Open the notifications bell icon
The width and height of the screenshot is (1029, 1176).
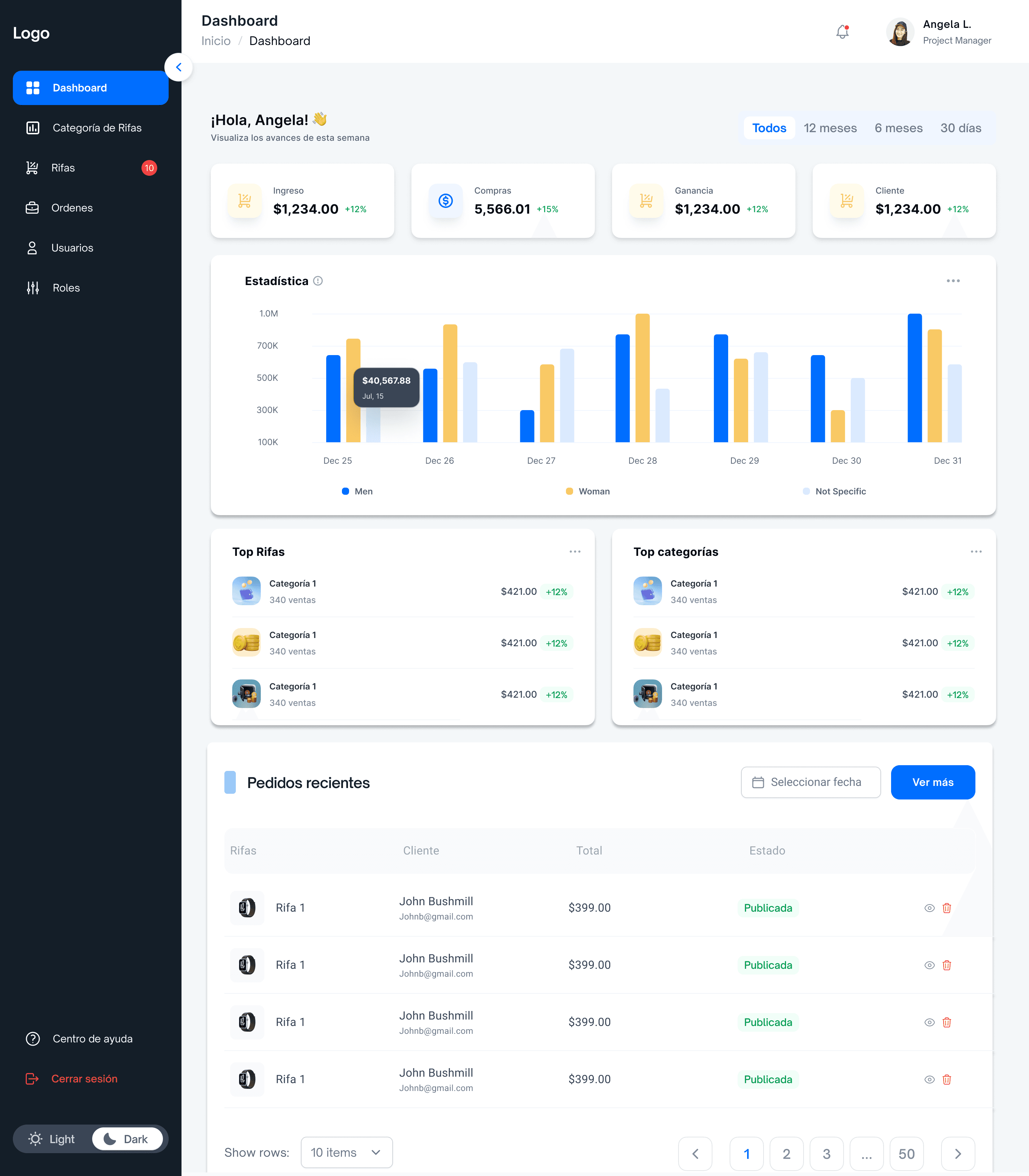pyautogui.click(x=842, y=32)
